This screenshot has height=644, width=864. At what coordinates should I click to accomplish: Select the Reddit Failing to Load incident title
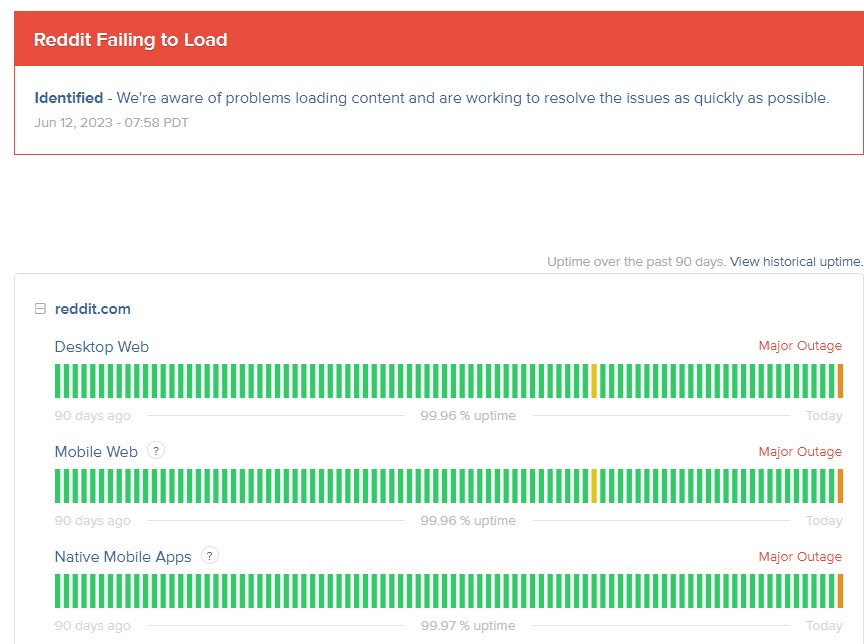coord(131,40)
